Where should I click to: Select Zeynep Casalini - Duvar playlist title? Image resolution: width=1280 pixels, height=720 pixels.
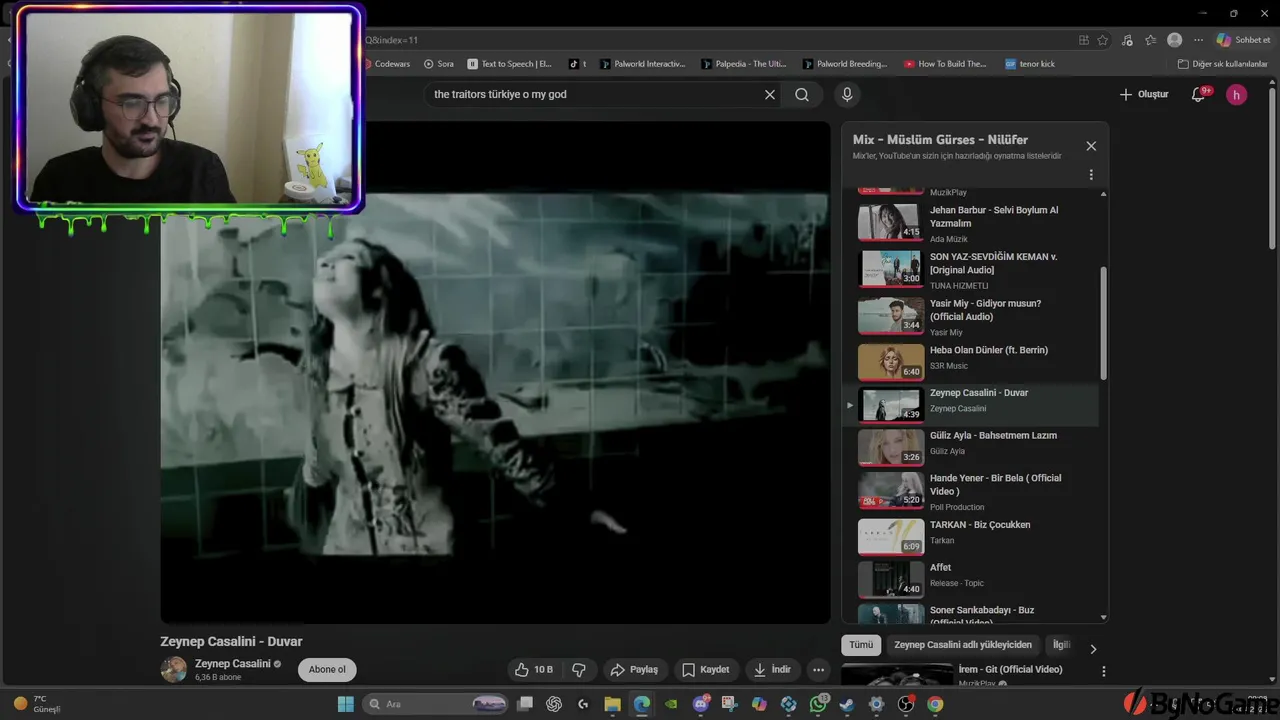pyautogui.click(x=979, y=393)
